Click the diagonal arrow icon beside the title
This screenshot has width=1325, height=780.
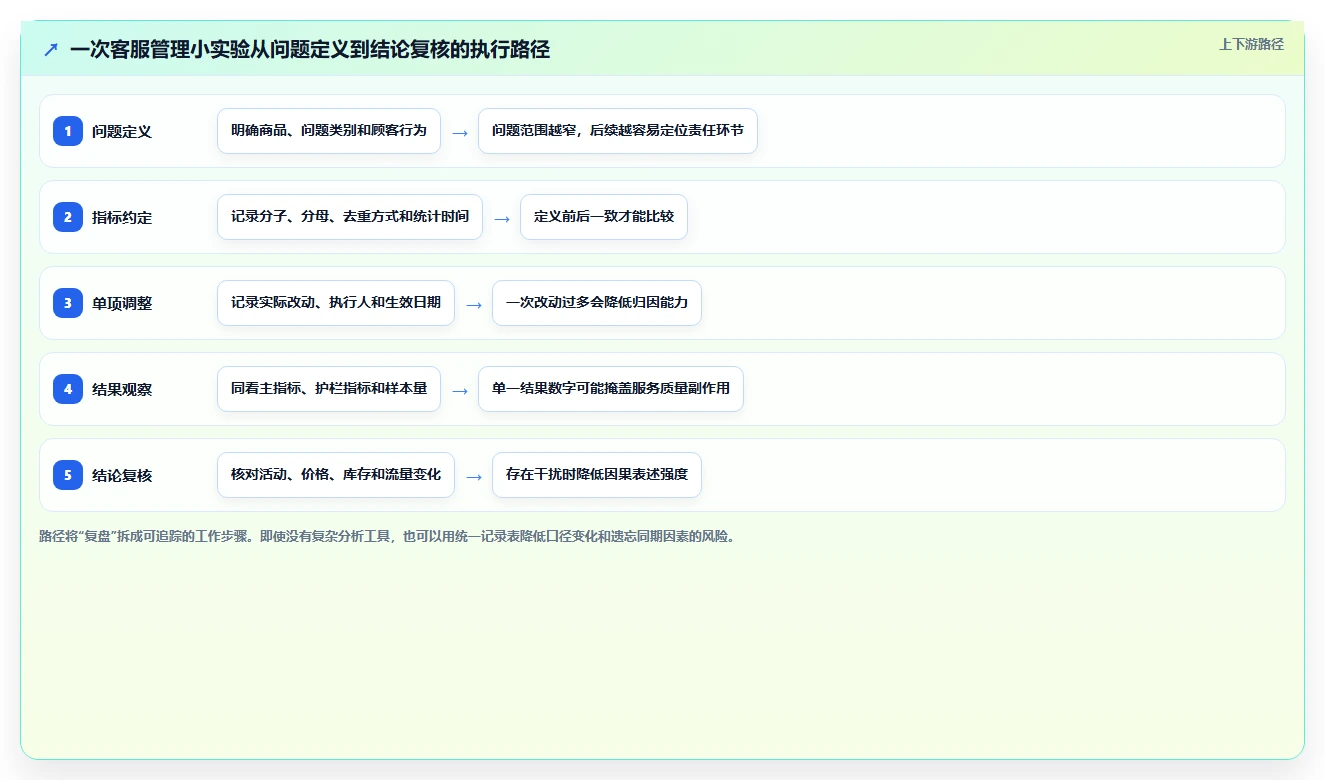pyautogui.click(x=51, y=50)
